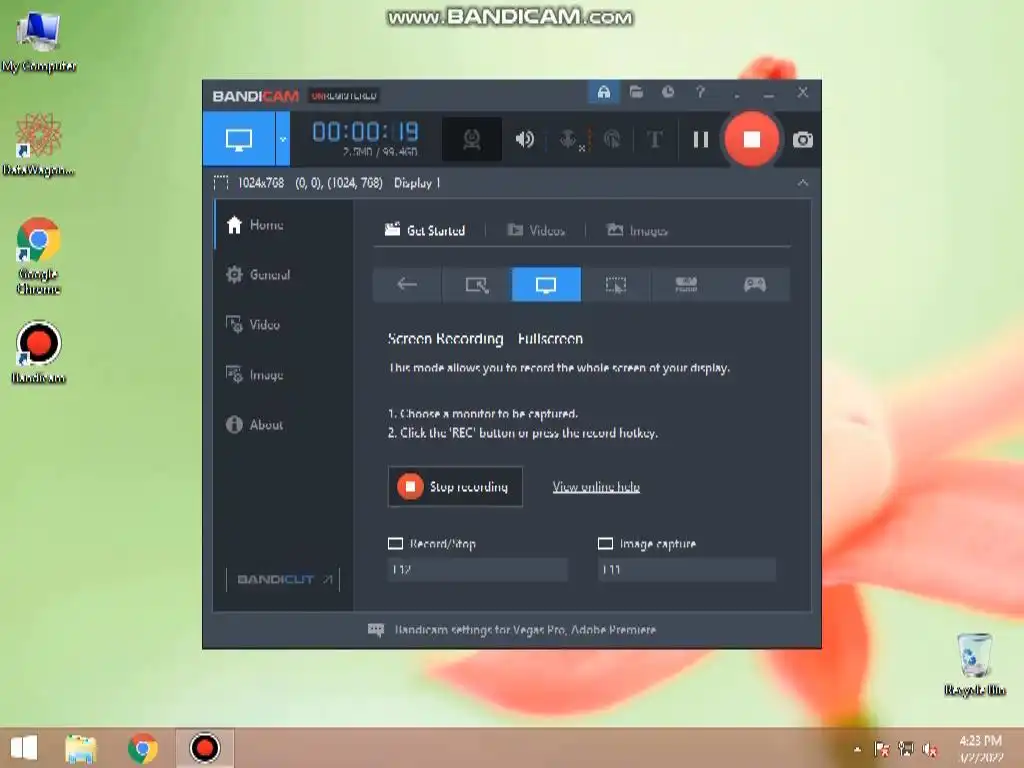Collapse the panel with the chevron up

[x=803, y=183]
